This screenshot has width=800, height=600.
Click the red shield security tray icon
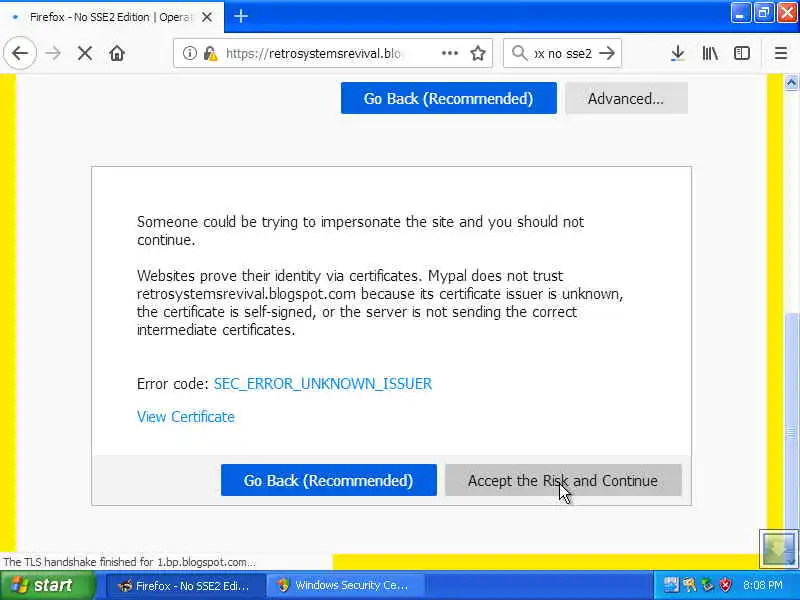point(725,585)
